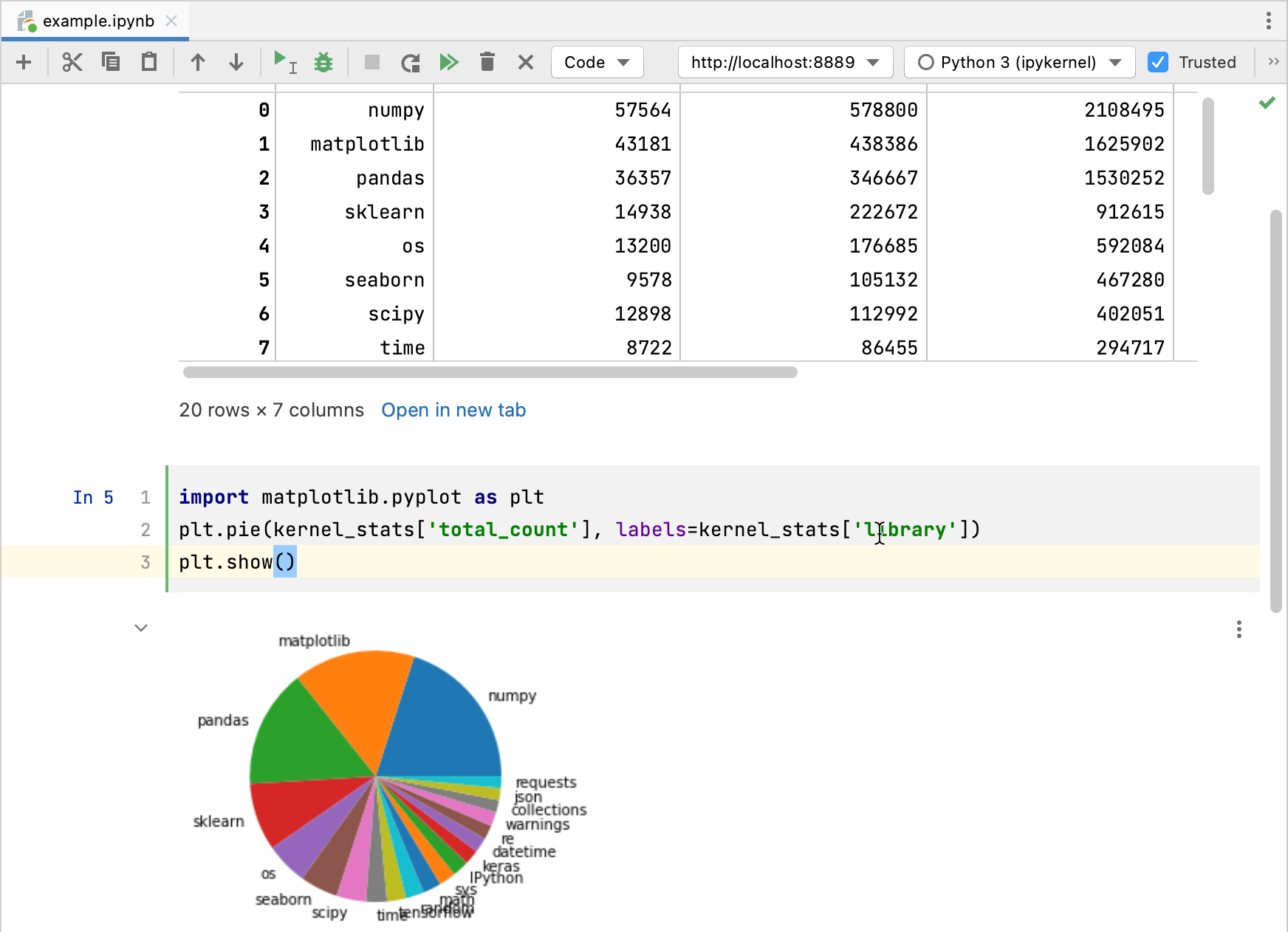Screen dimensions: 1288x932
Task: Paste cell using the clipboard icon
Action: tap(149, 62)
